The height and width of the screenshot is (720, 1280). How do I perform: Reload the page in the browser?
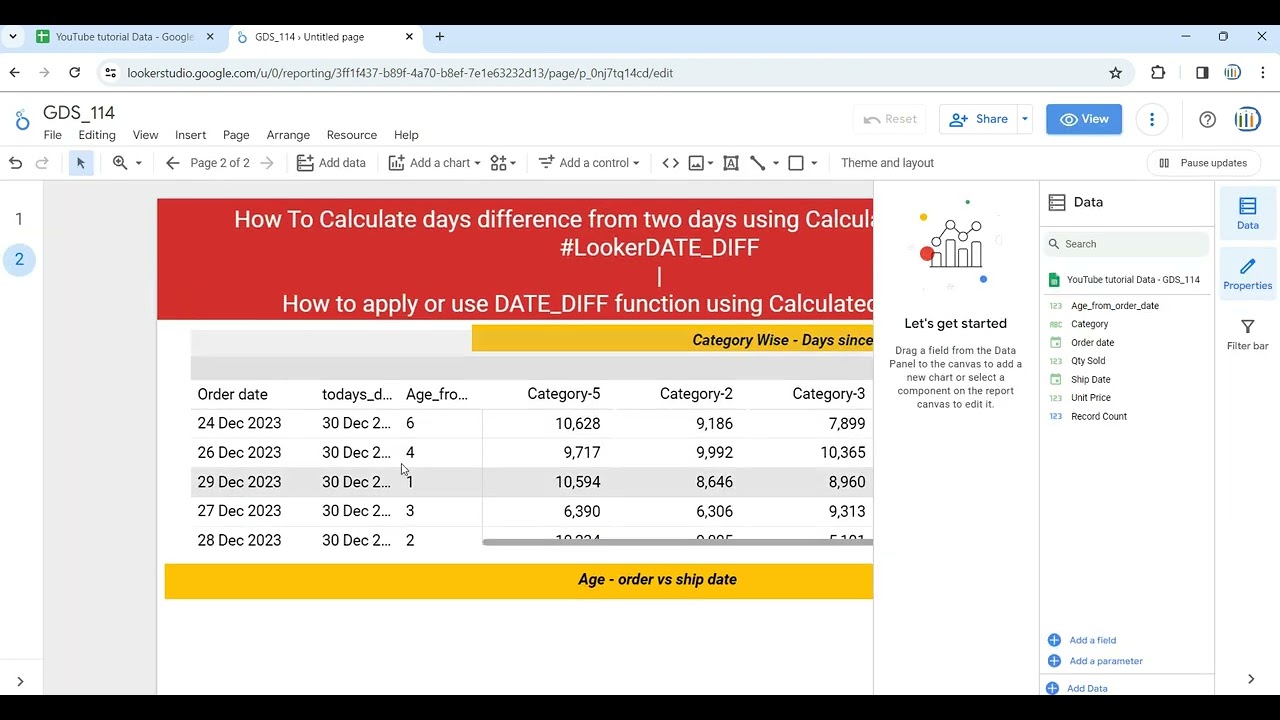pos(74,73)
